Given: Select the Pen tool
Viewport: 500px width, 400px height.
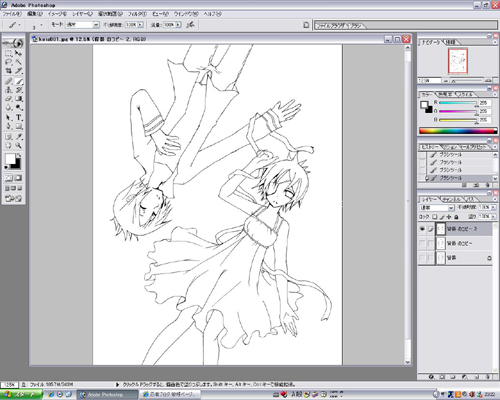Looking at the screenshot, I should (8, 126).
